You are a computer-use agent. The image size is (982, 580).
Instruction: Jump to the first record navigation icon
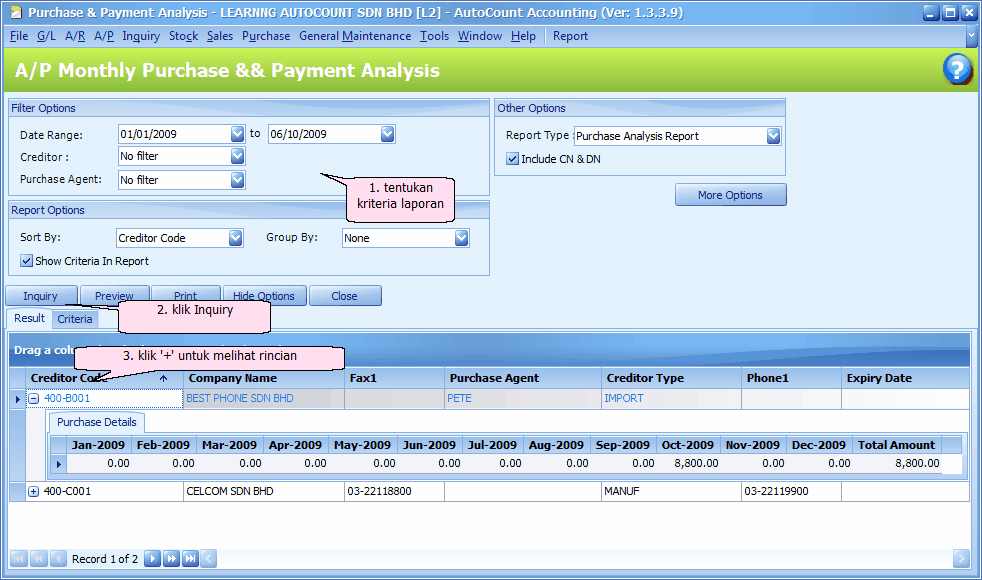[18, 559]
